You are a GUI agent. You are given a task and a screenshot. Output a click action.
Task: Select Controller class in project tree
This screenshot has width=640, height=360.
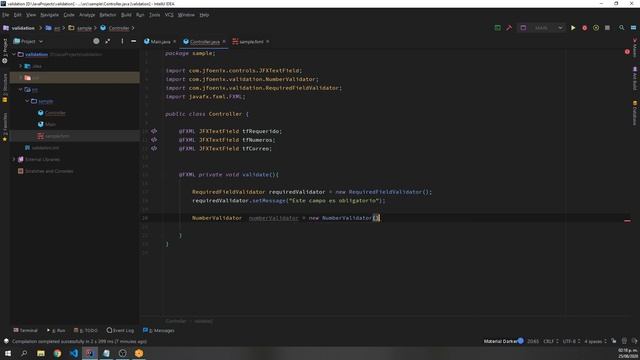tap(56, 113)
